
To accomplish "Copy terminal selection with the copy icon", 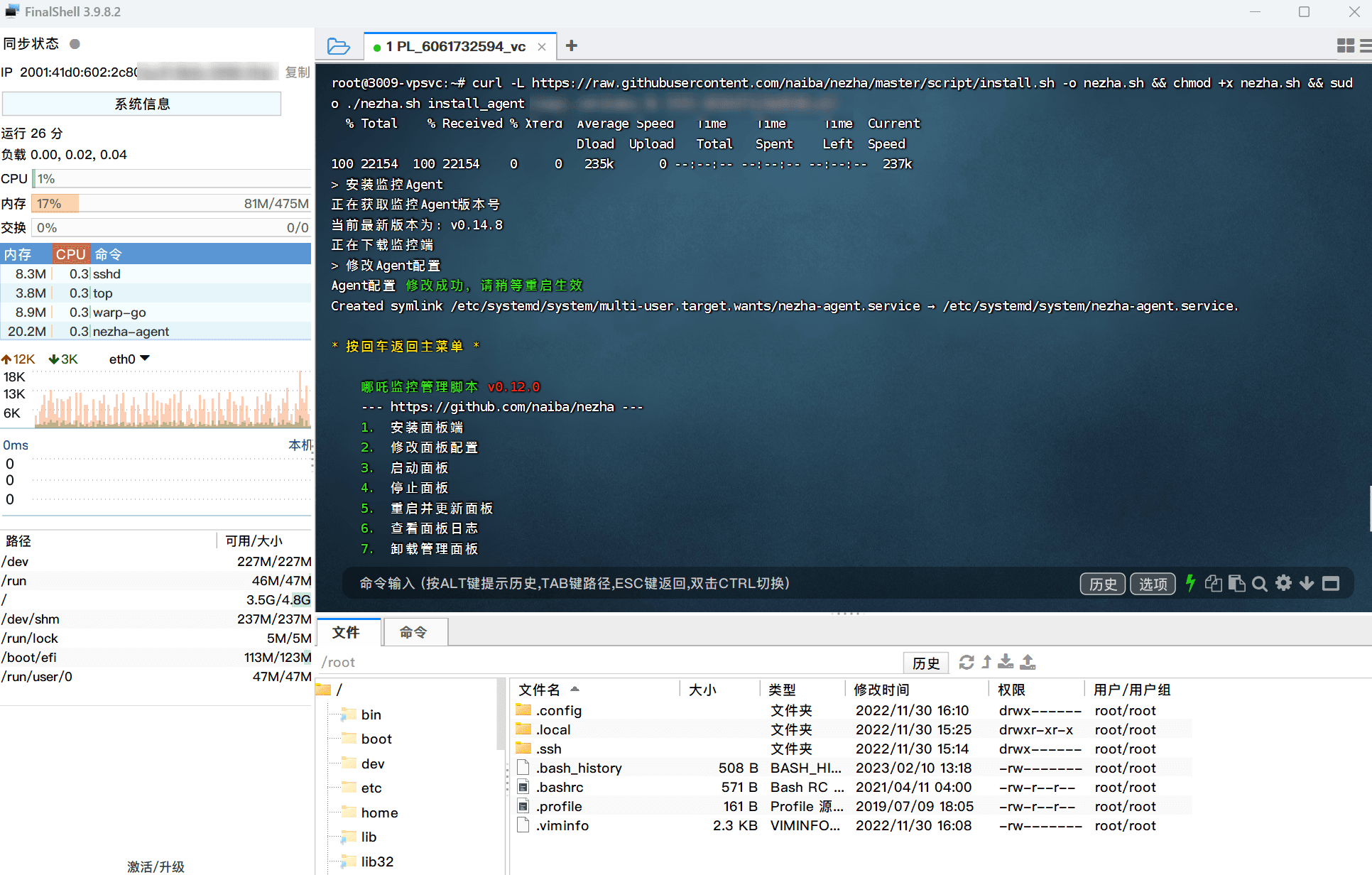I will point(1214,584).
